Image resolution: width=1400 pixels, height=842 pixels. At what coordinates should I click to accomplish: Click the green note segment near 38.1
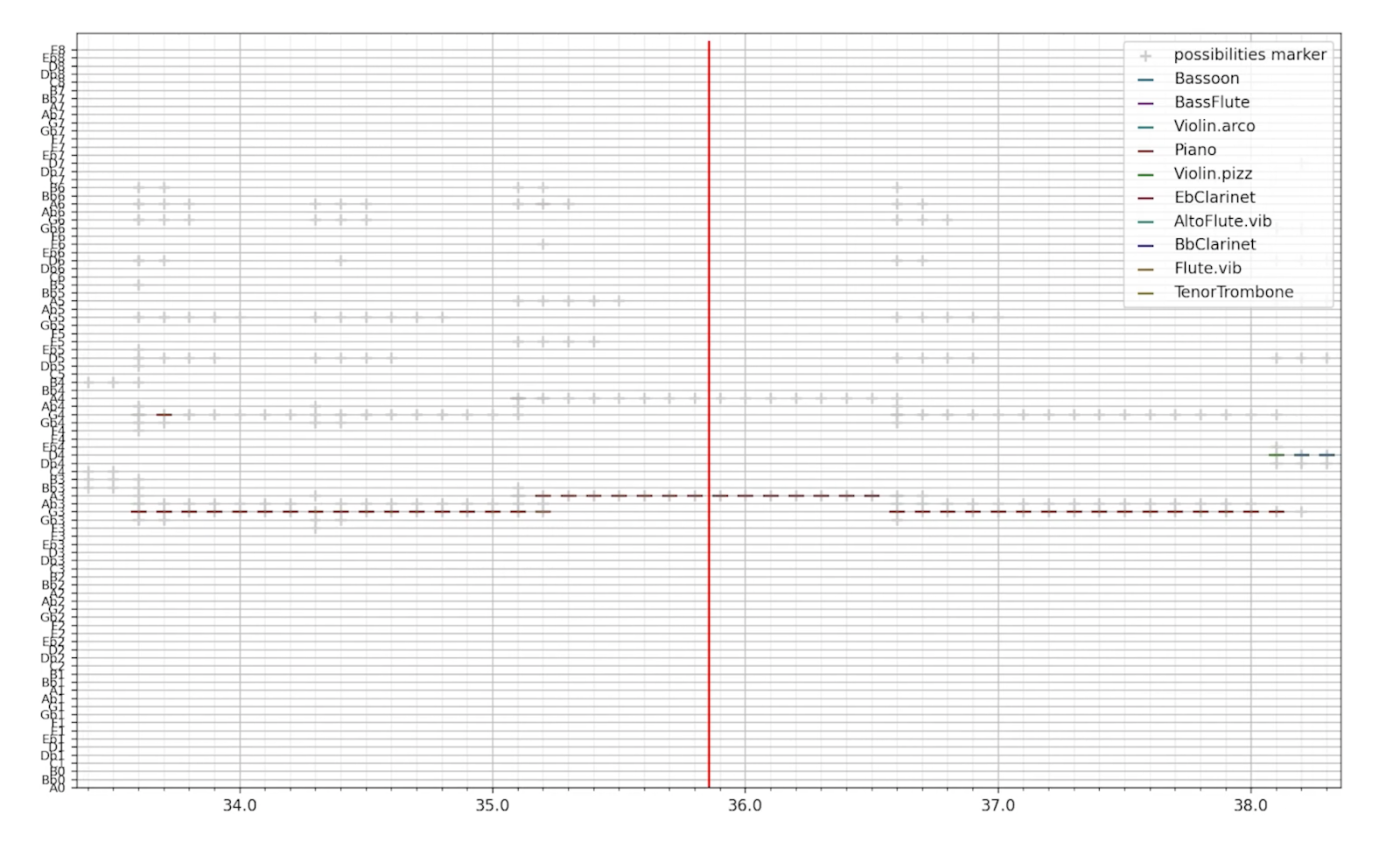(1277, 455)
